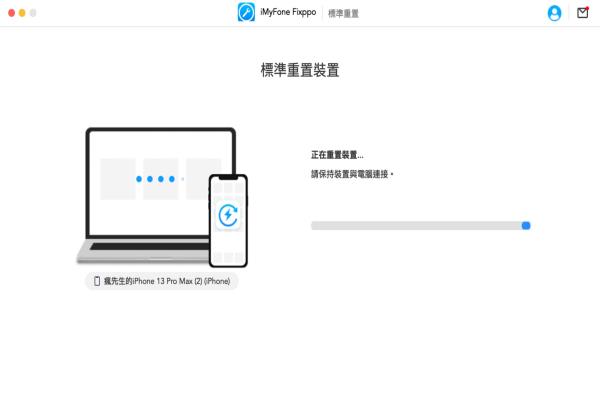The width and height of the screenshot is (600, 400).
Task: Select the 標準重置 header label
Action: pyautogui.click(x=343, y=13)
